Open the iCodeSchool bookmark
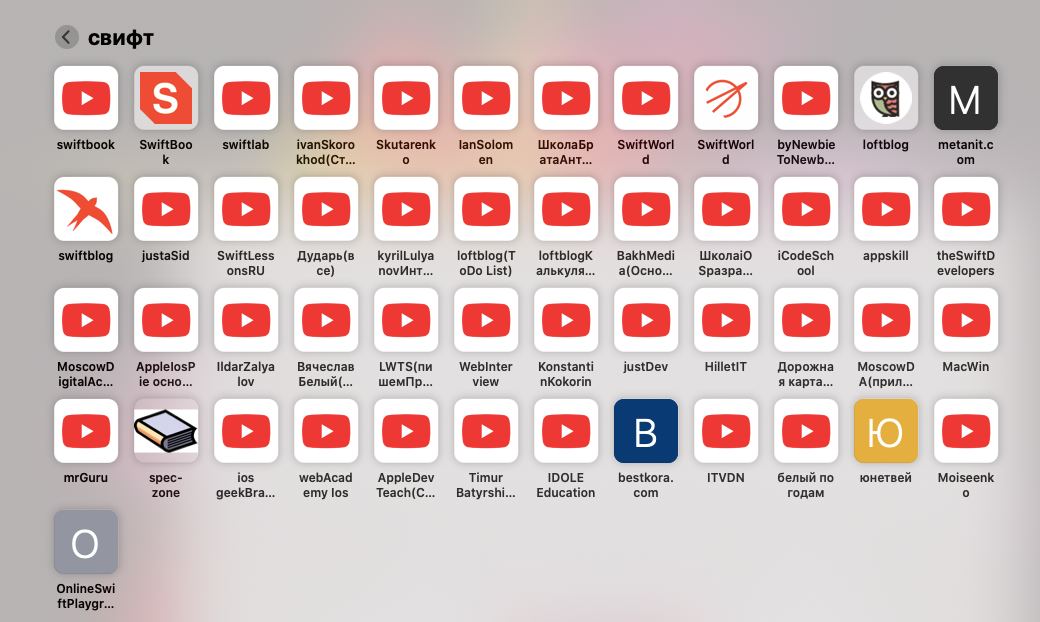This screenshot has height=622, width=1040. (806, 209)
